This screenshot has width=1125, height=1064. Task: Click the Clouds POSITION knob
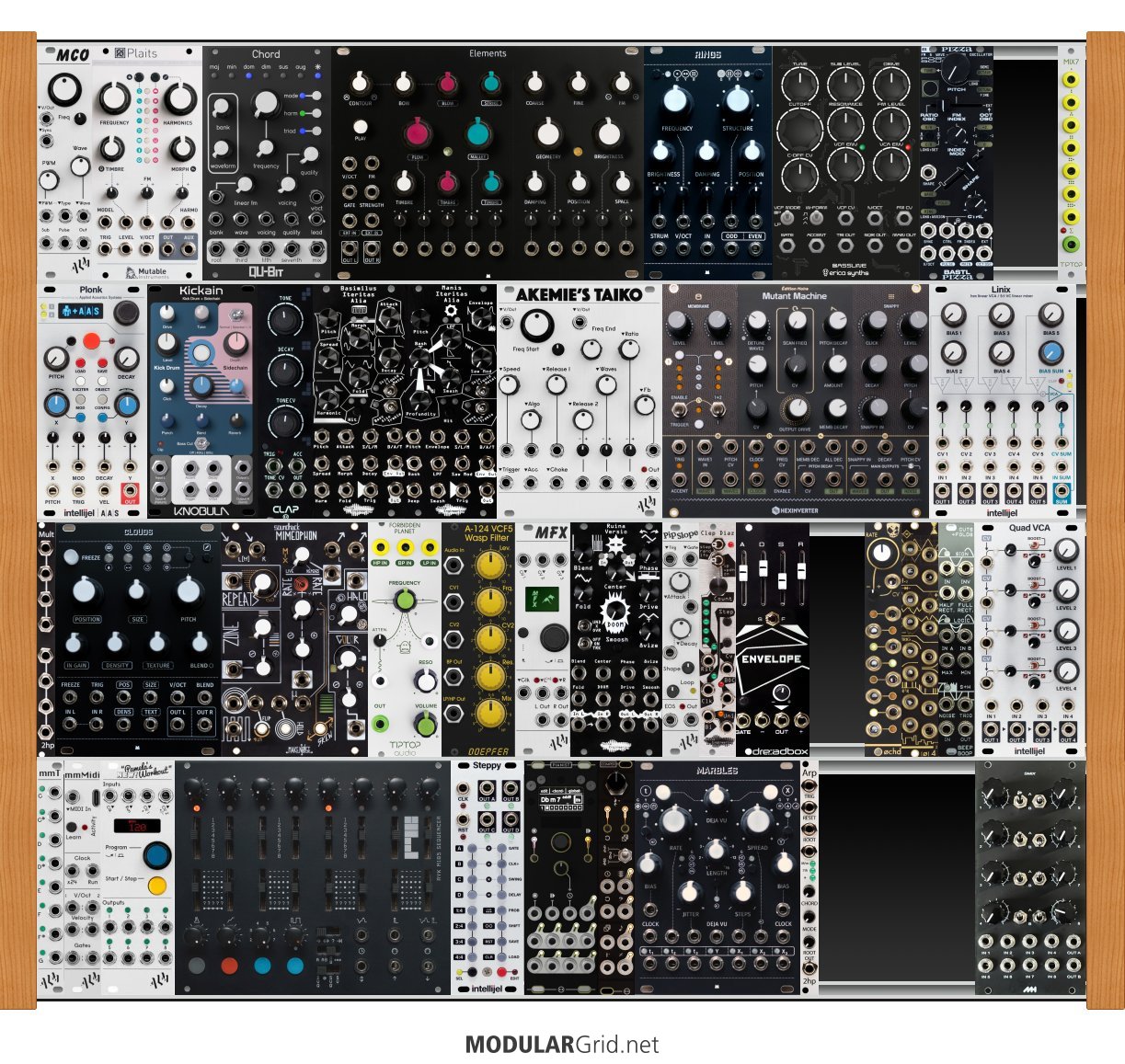point(85,590)
